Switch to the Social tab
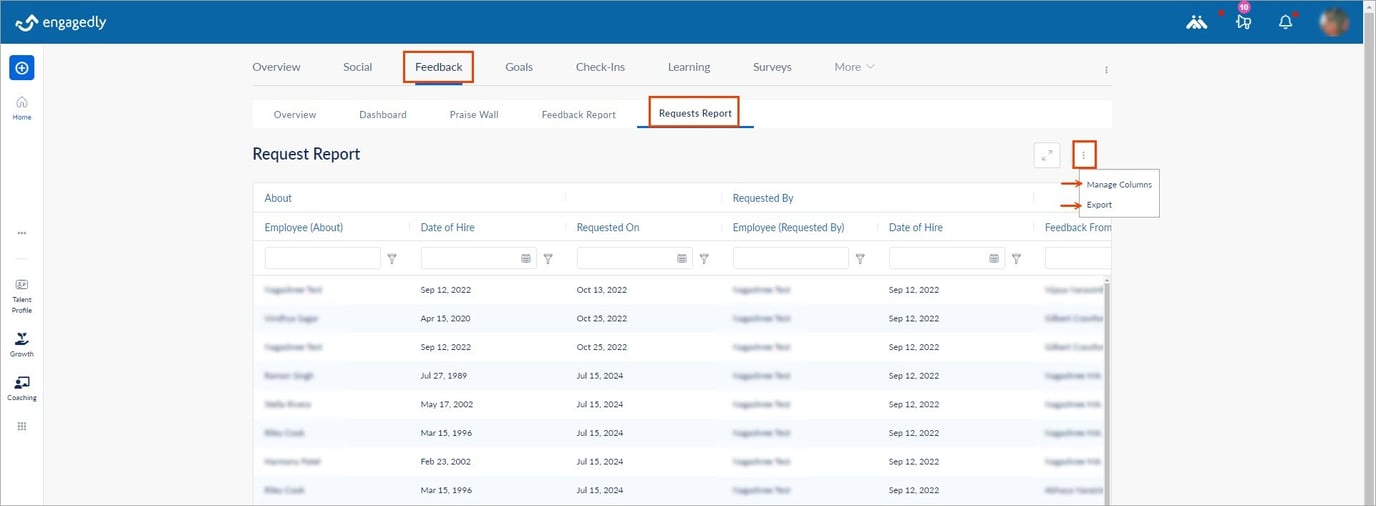Viewport: 1376px width, 506px height. (357, 67)
